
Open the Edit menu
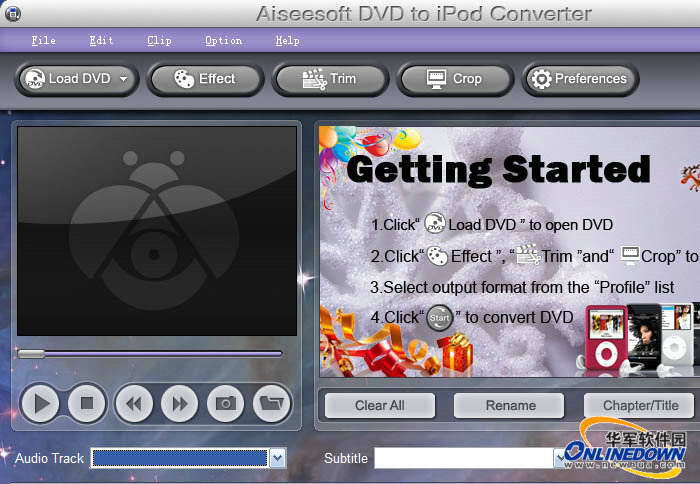101,41
